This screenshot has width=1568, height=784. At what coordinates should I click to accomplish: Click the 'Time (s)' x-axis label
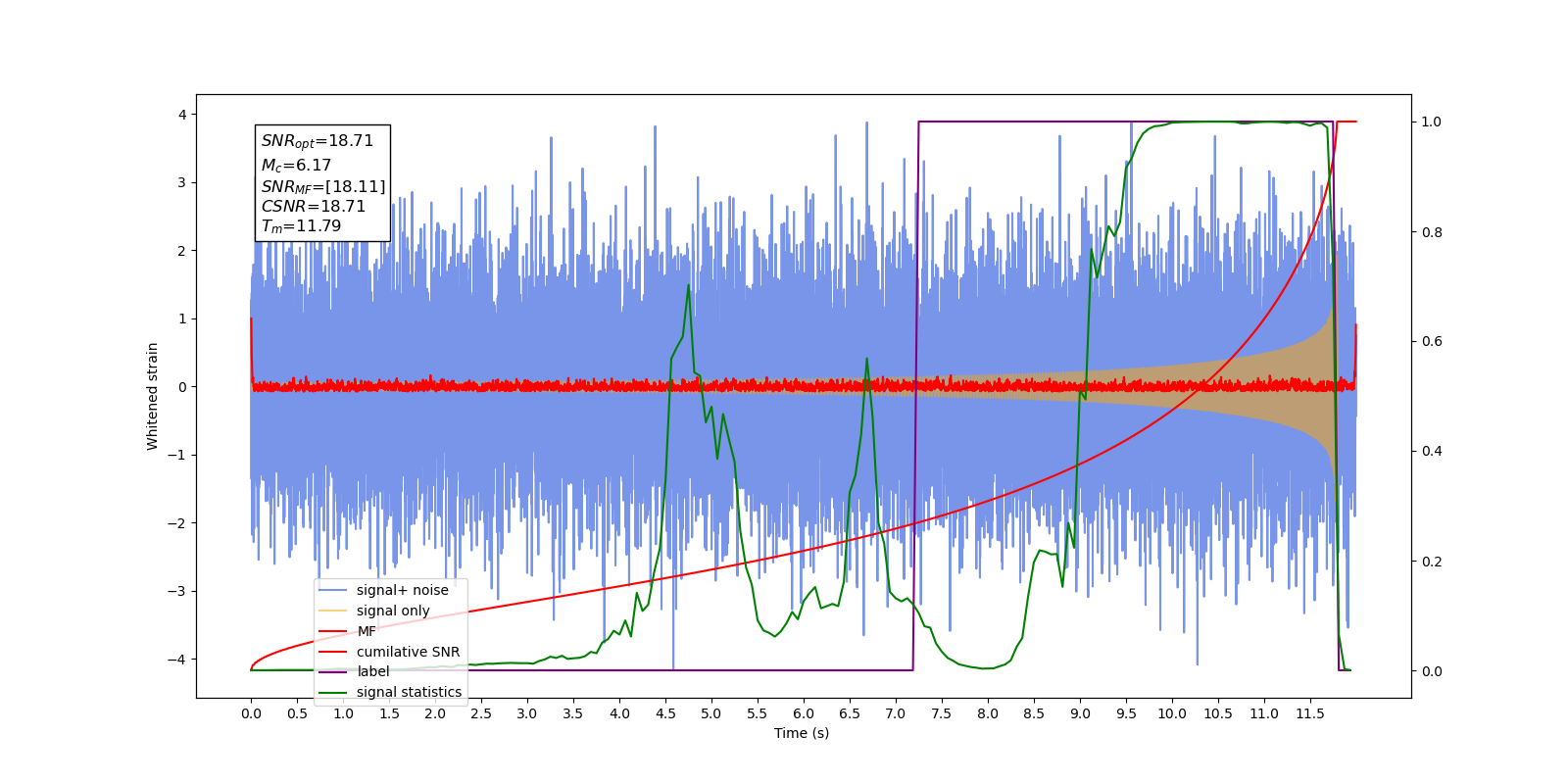pyautogui.click(x=802, y=733)
